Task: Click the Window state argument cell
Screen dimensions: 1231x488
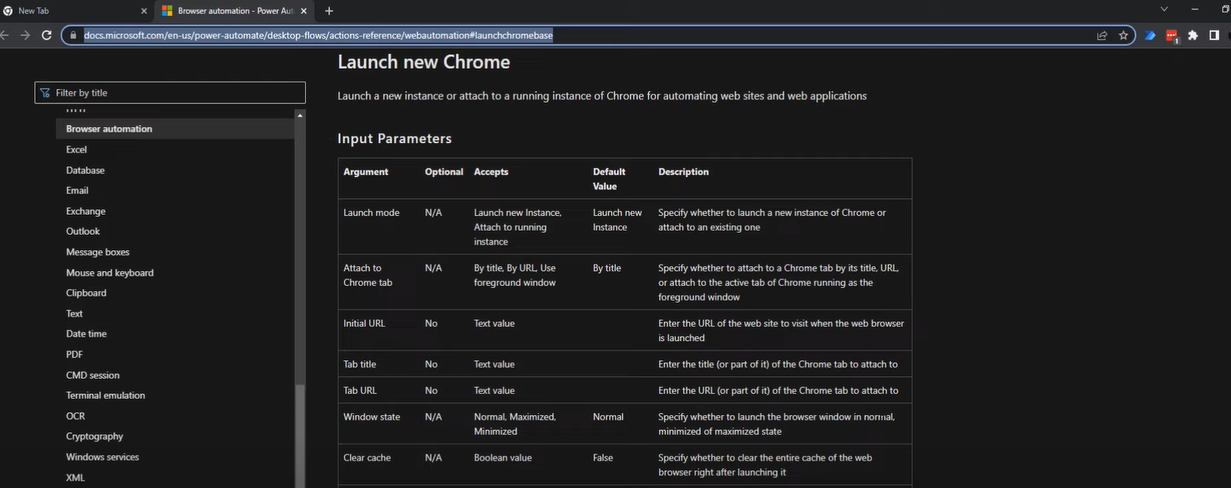Action: pos(371,417)
